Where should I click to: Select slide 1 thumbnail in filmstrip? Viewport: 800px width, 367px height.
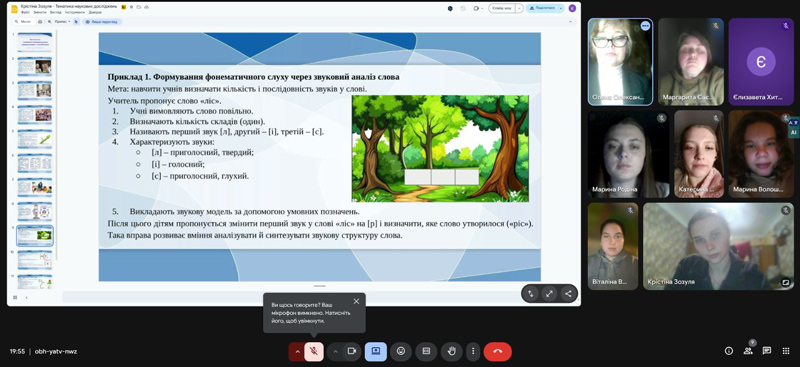pos(35,42)
